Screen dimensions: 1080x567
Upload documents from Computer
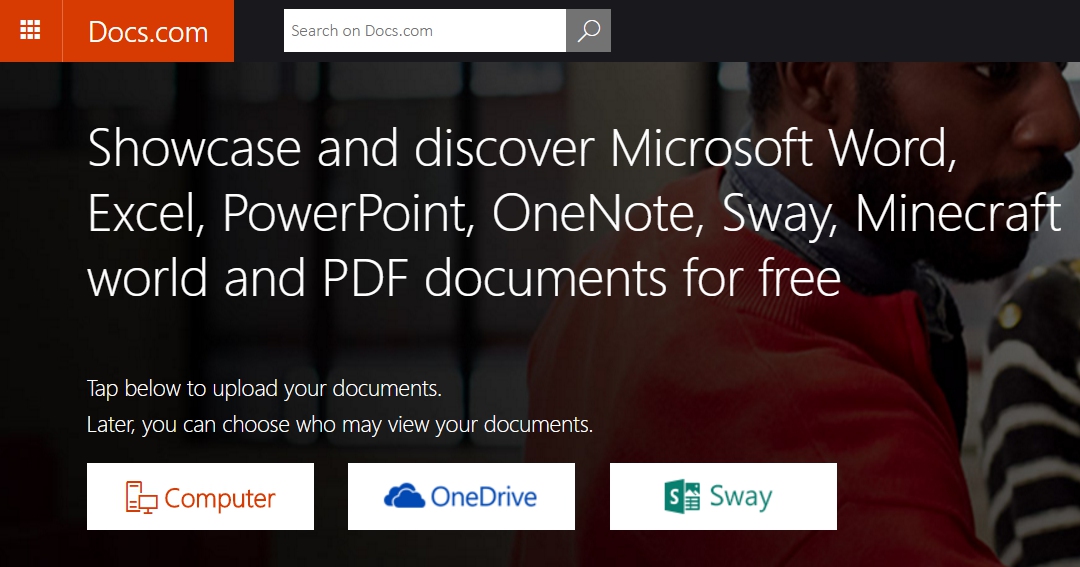pyautogui.click(x=200, y=497)
